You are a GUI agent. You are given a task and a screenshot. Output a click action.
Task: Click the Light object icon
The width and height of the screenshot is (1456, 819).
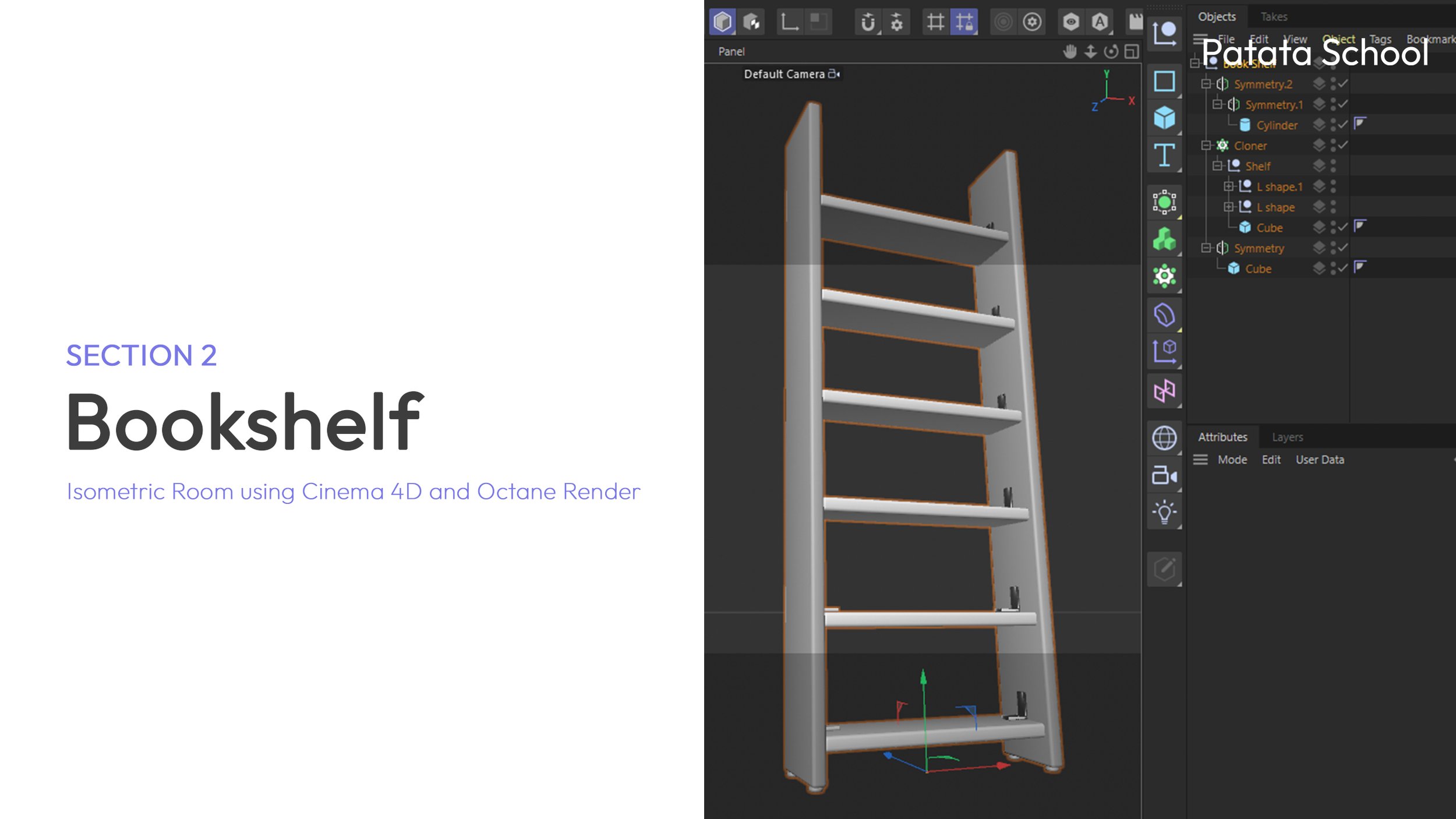click(1164, 513)
